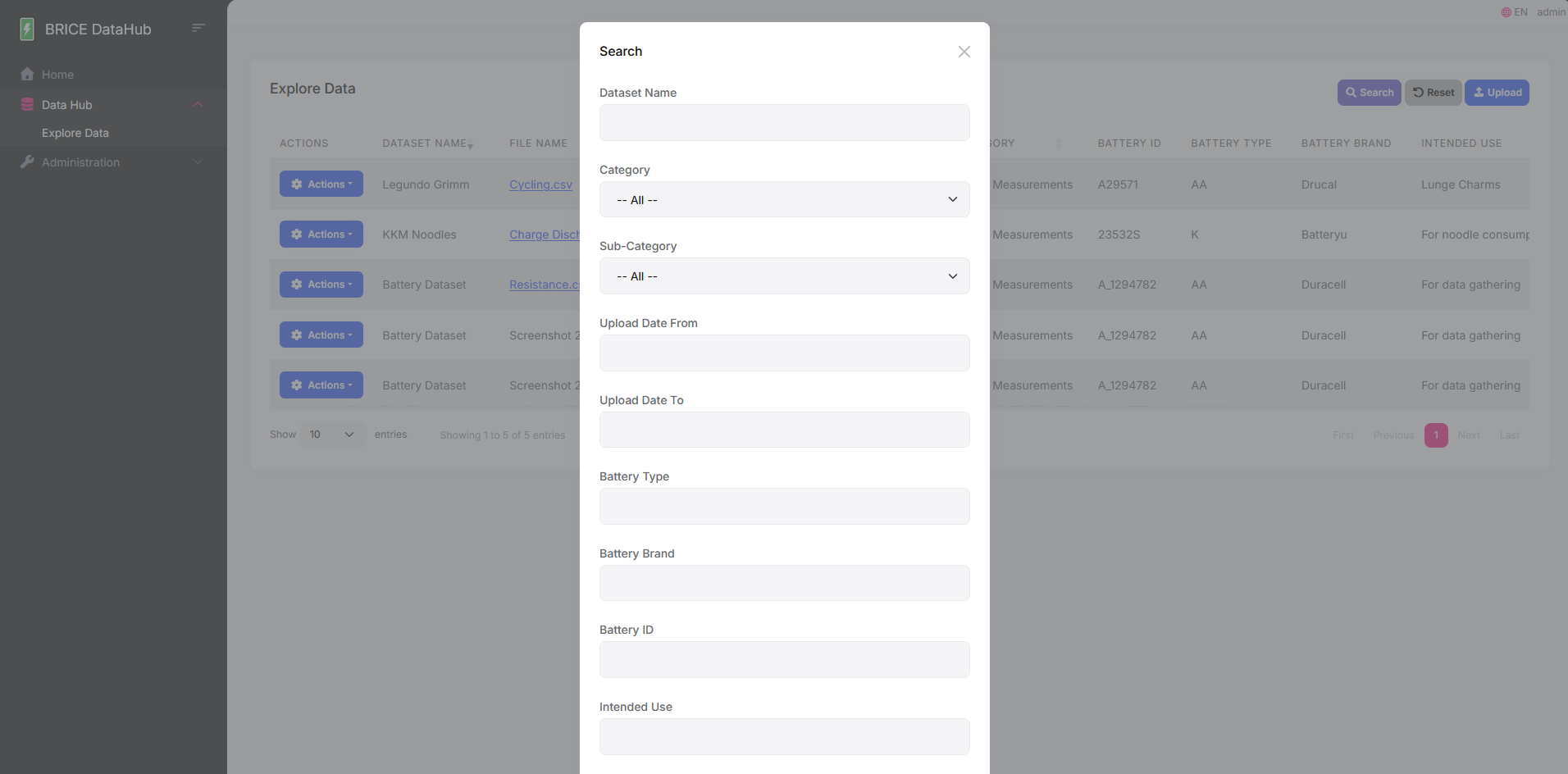Click the First pagination link
This screenshot has width=1568, height=774.
tap(1343, 435)
